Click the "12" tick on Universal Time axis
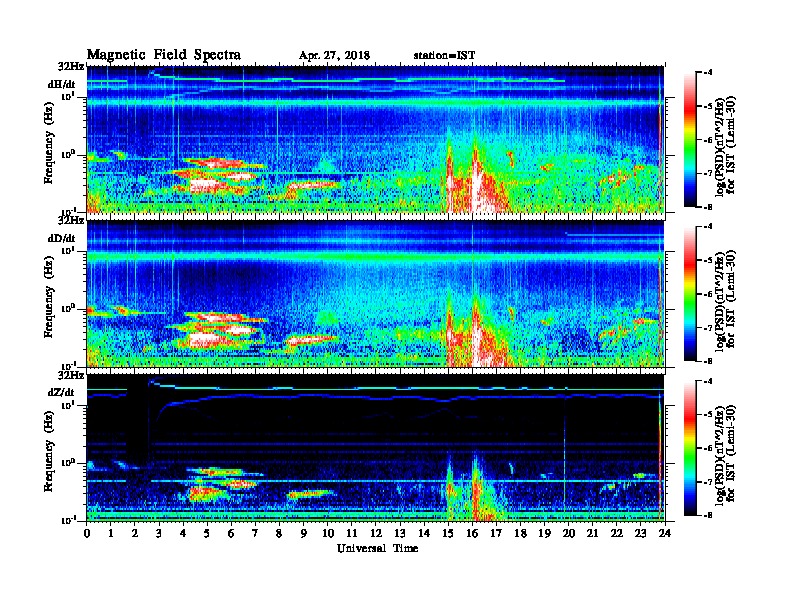Image resolution: width=792 pixels, height=612 pixels. coord(376,533)
